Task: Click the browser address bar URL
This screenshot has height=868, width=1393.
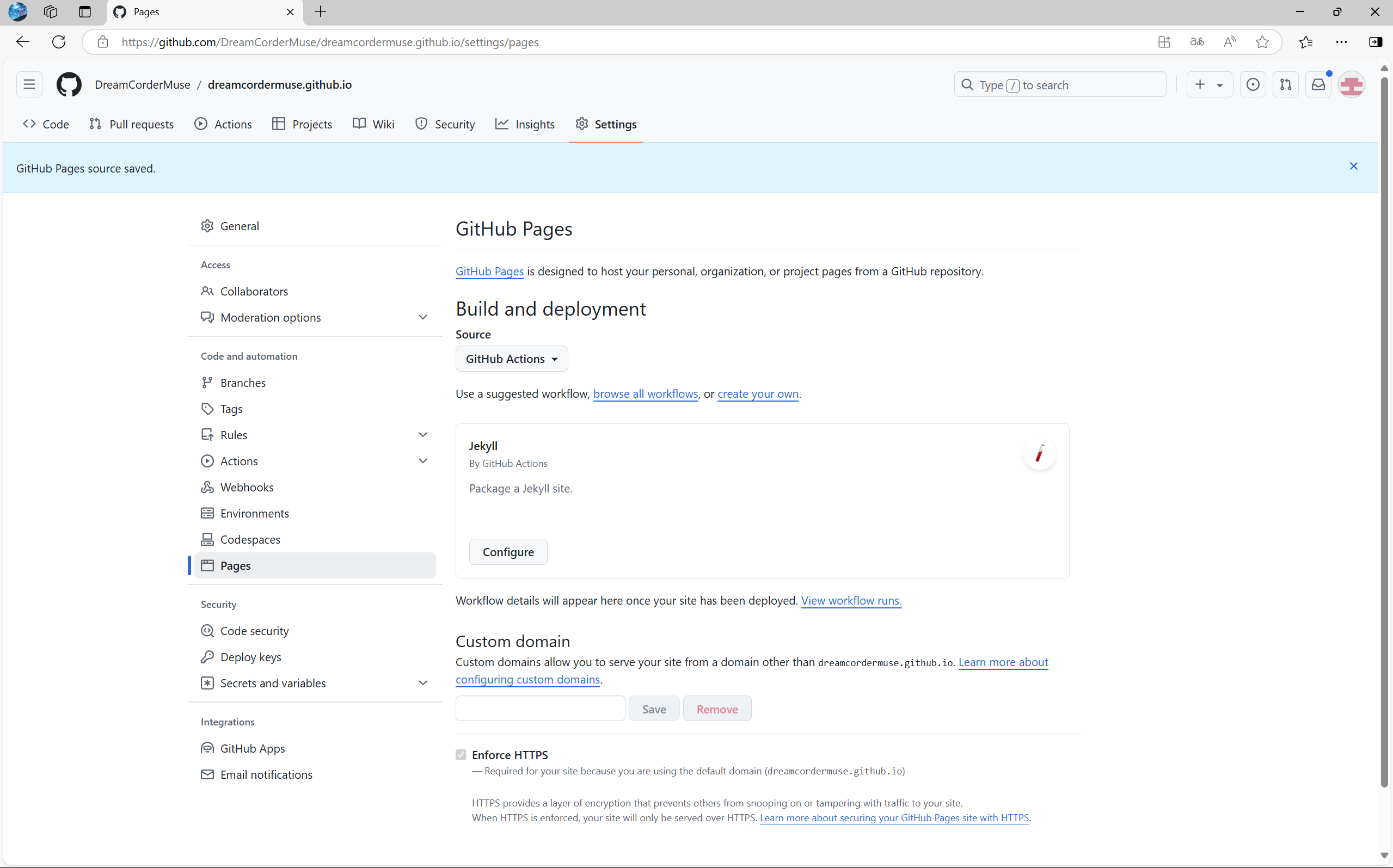Action: tap(330, 42)
